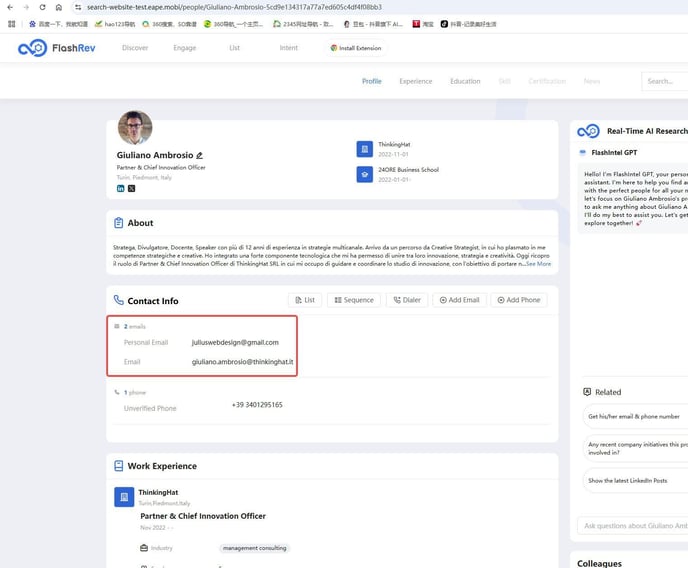Click the browser home icon
Image resolution: width=688 pixels, height=568 pixels.
(59, 7)
